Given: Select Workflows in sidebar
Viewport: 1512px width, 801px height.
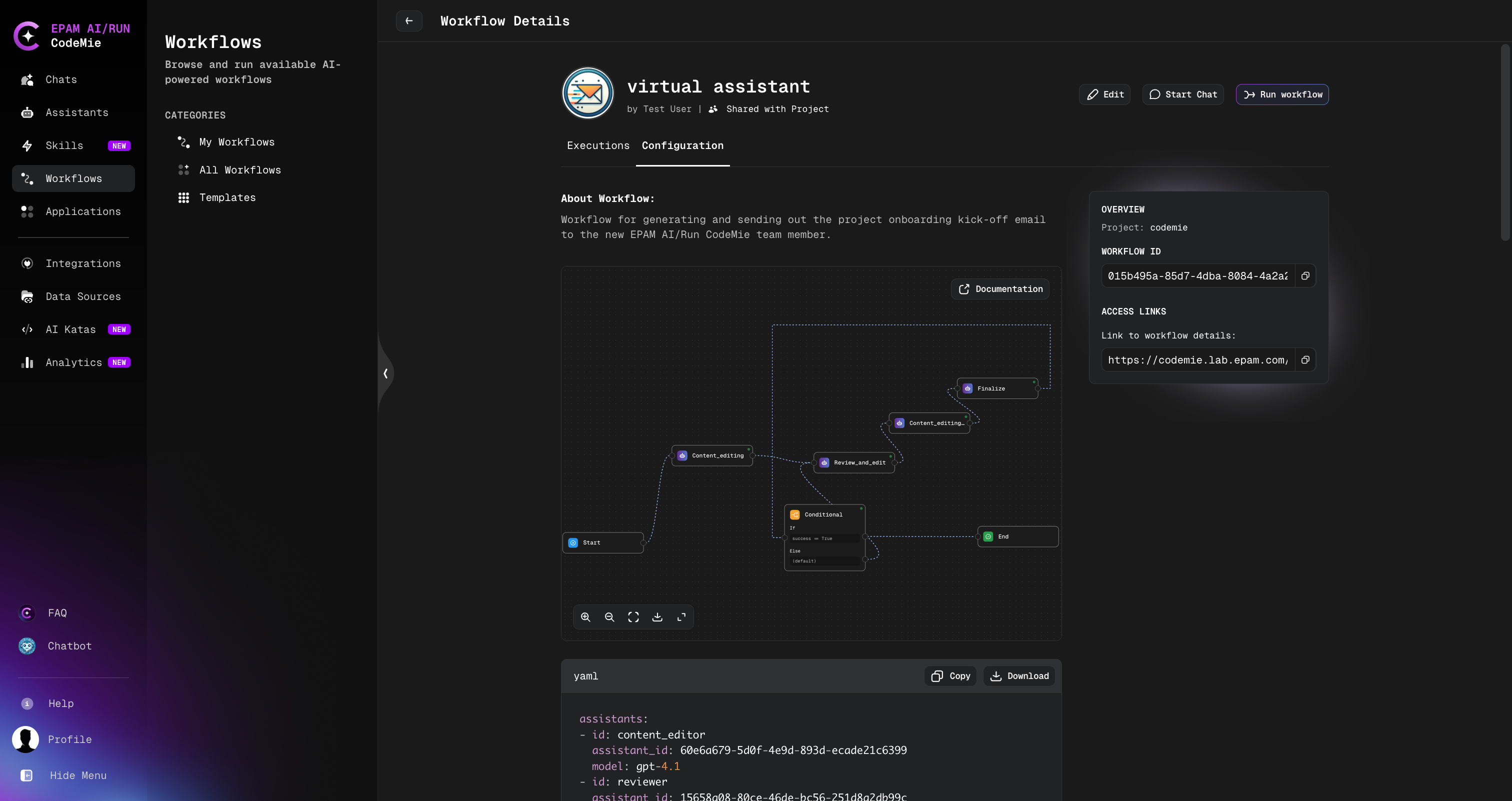Looking at the screenshot, I should point(73,178).
